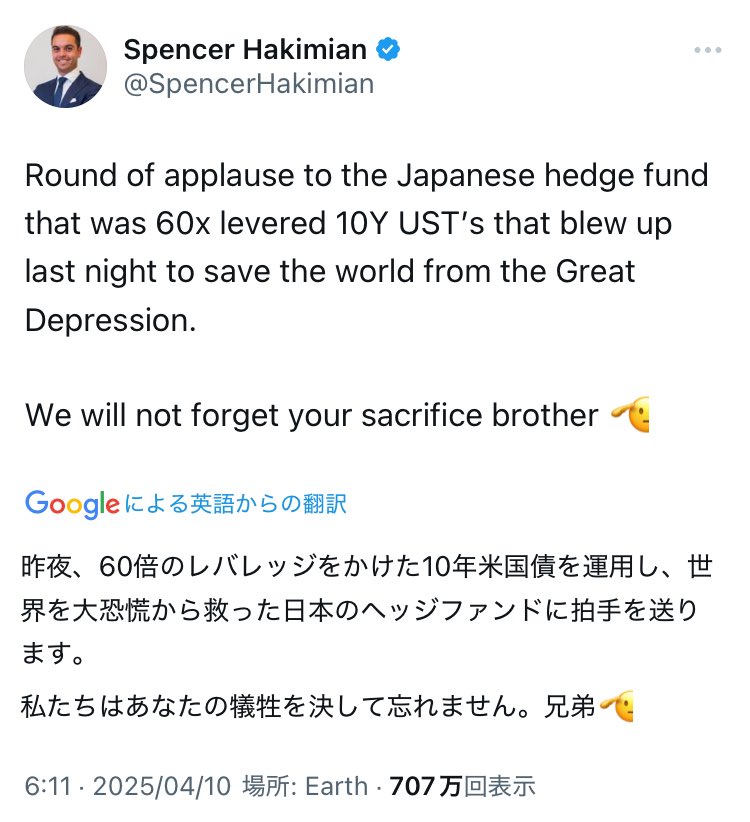Click ヘッジファンド in the translated text

pyautogui.click(x=442, y=609)
